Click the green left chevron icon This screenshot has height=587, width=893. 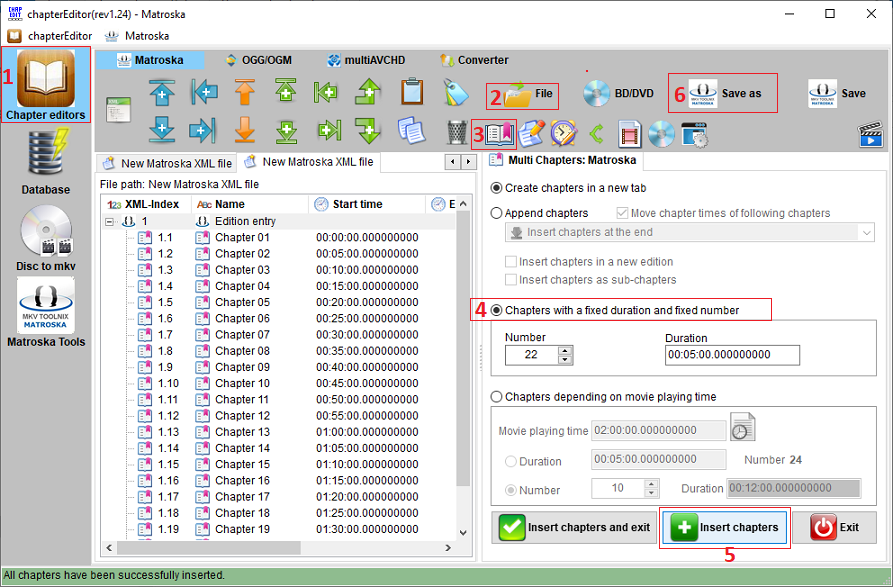596,134
